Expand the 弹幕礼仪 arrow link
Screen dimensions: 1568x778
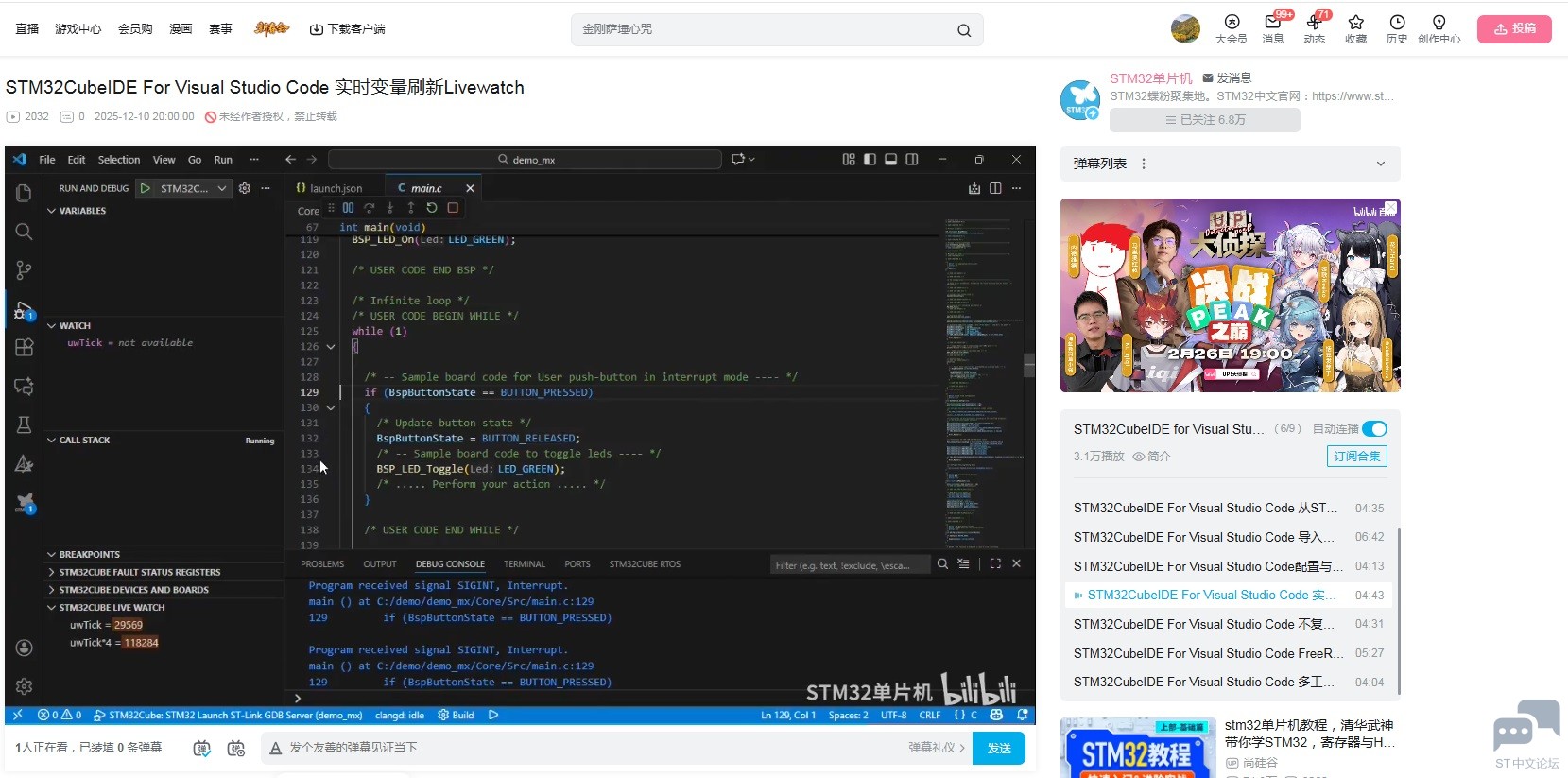[937, 748]
